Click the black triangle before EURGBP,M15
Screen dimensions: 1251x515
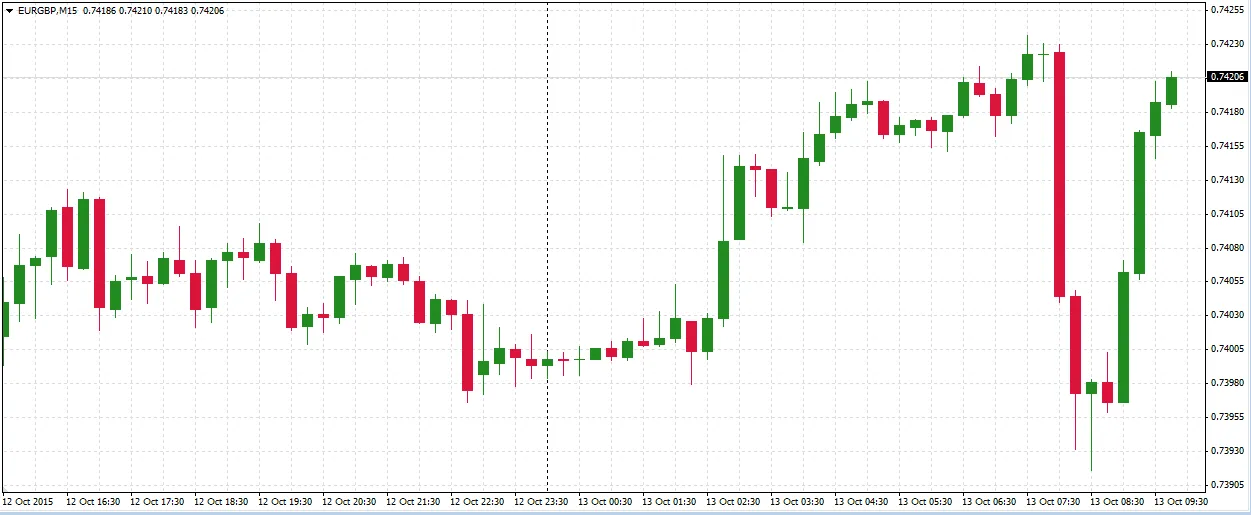click(x=9, y=10)
